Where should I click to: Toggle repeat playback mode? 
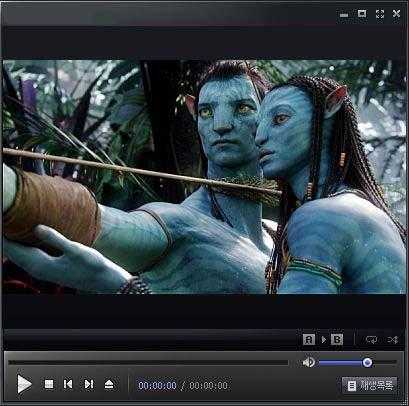(371, 340)
